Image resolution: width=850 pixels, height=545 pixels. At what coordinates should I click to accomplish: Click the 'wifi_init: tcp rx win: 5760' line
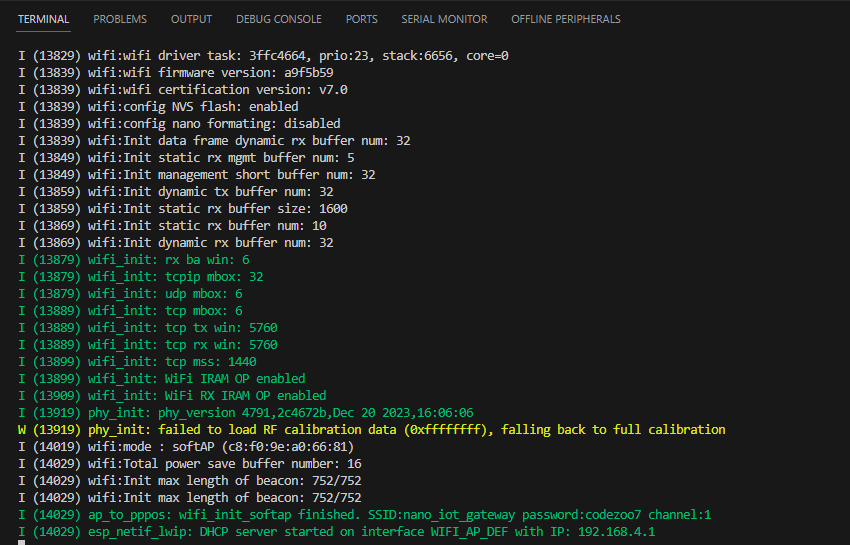[148, 344]
